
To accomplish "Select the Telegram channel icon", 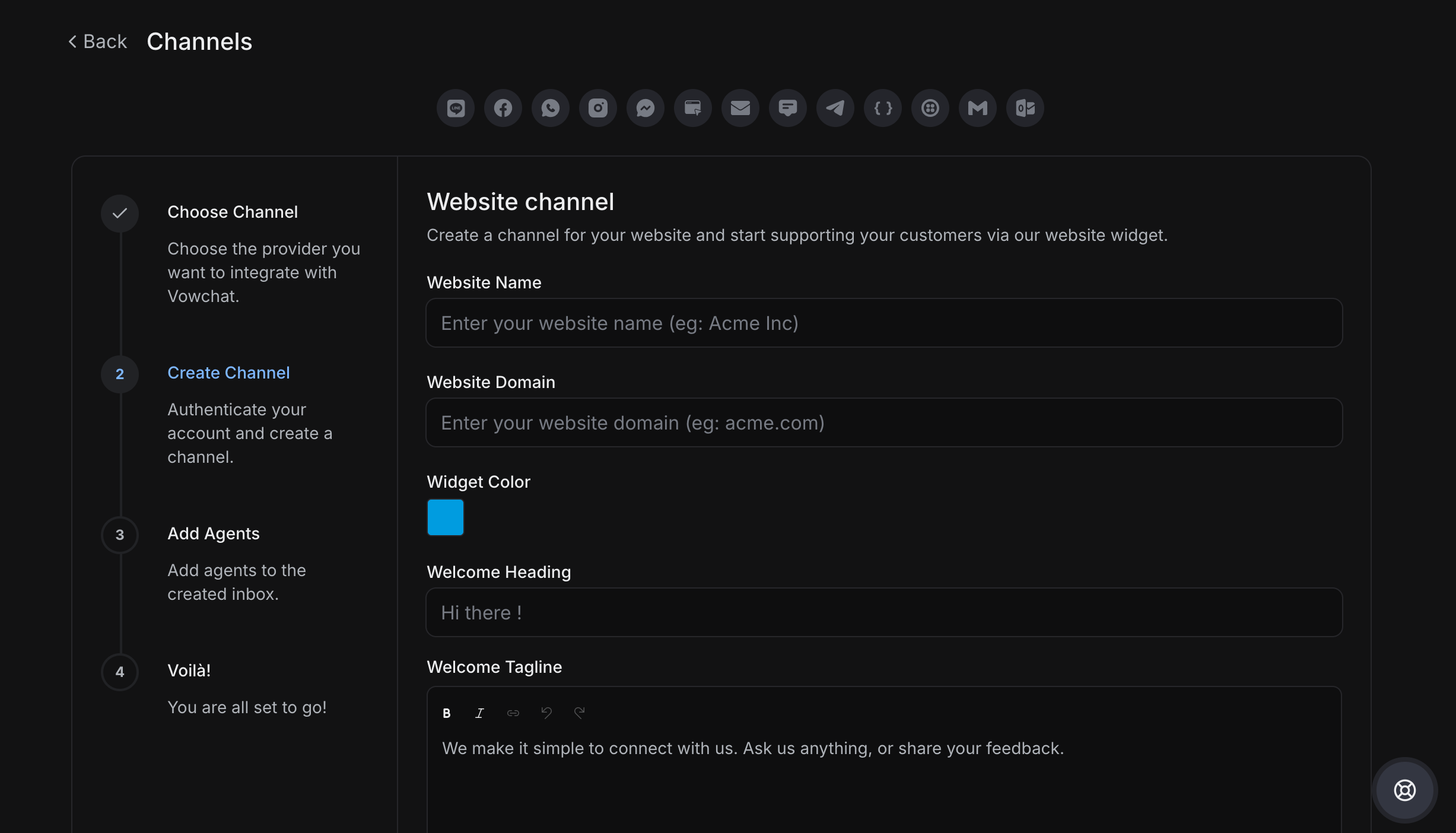I will 835,108.
